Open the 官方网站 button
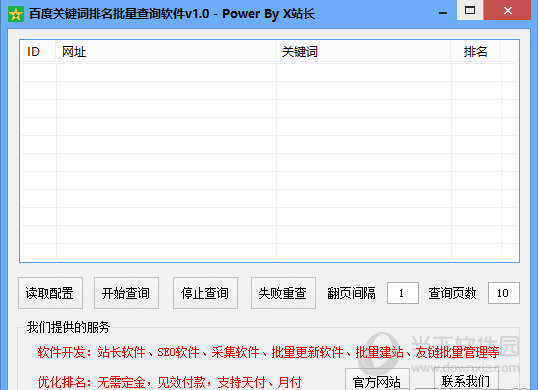The height and width of the screenshot is (390, 538). click(x=377, y=379)
